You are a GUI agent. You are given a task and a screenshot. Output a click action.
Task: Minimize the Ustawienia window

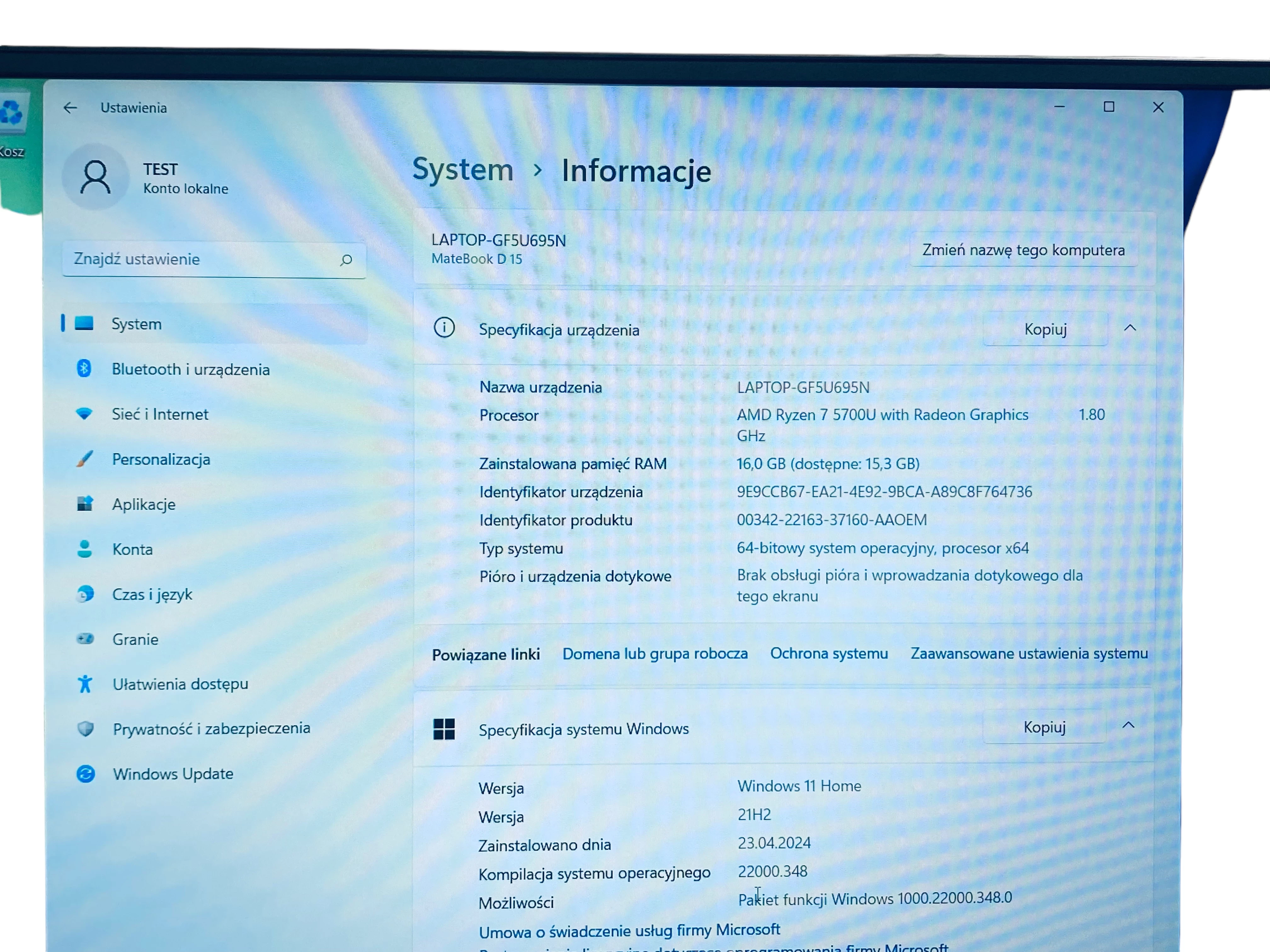click(1059, 107)
